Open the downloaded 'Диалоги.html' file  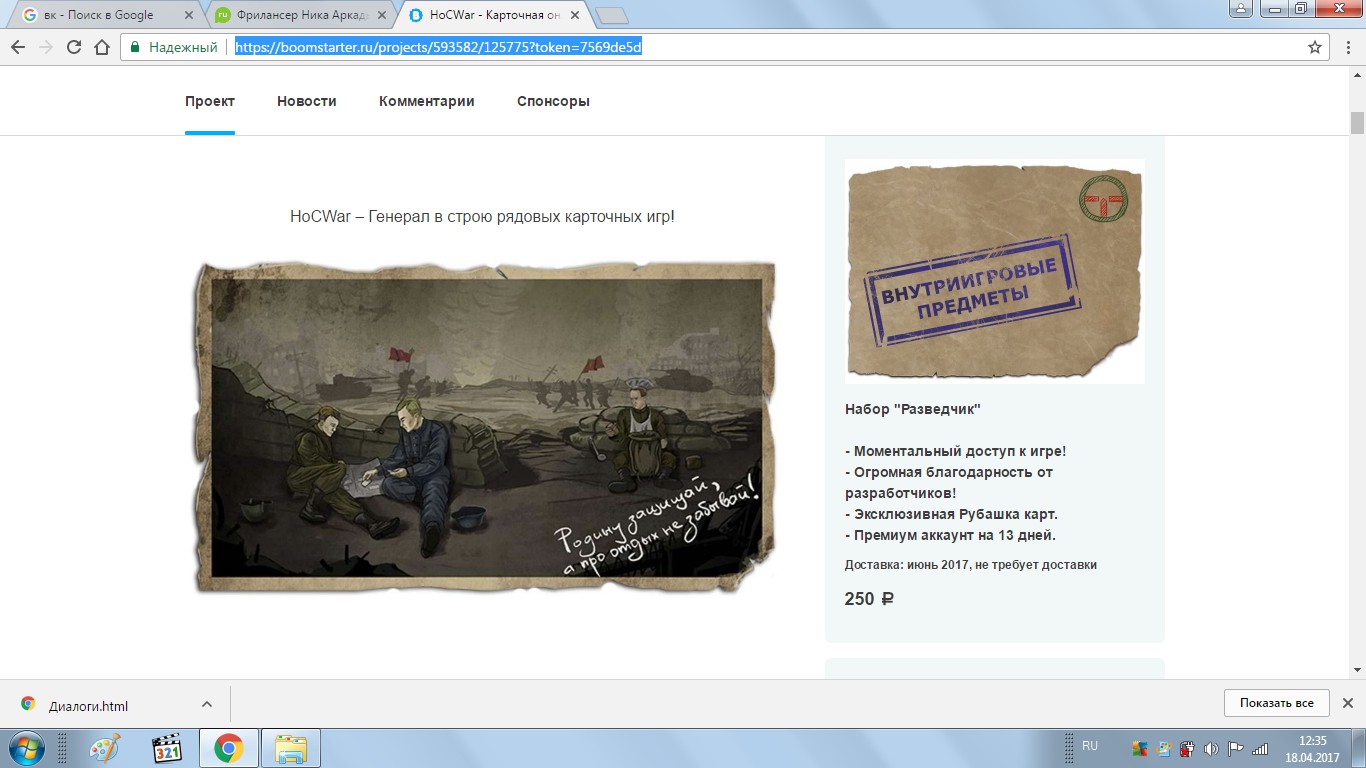pos(88,705)
